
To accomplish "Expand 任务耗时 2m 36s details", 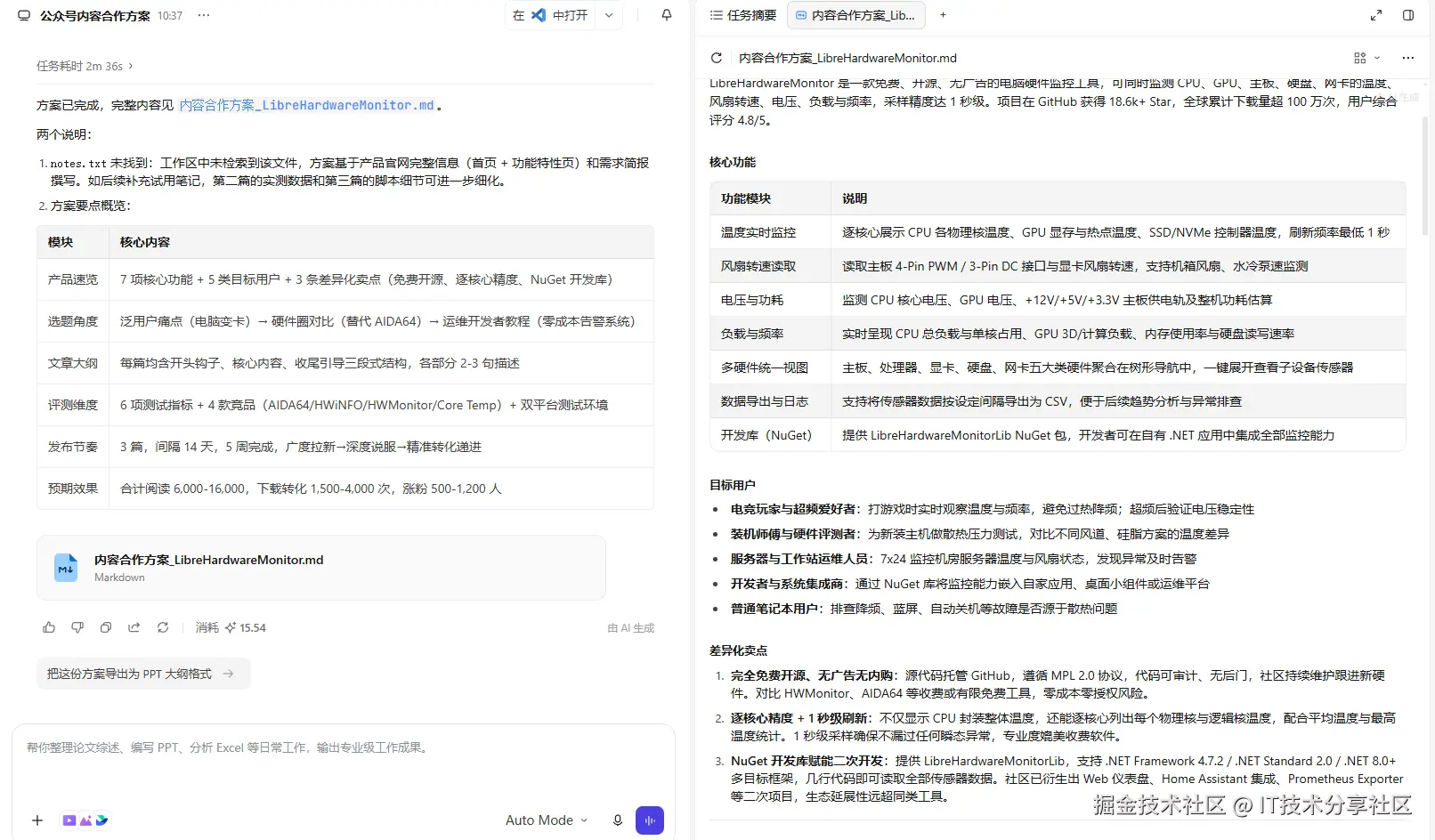I will (x=85, y=66).
